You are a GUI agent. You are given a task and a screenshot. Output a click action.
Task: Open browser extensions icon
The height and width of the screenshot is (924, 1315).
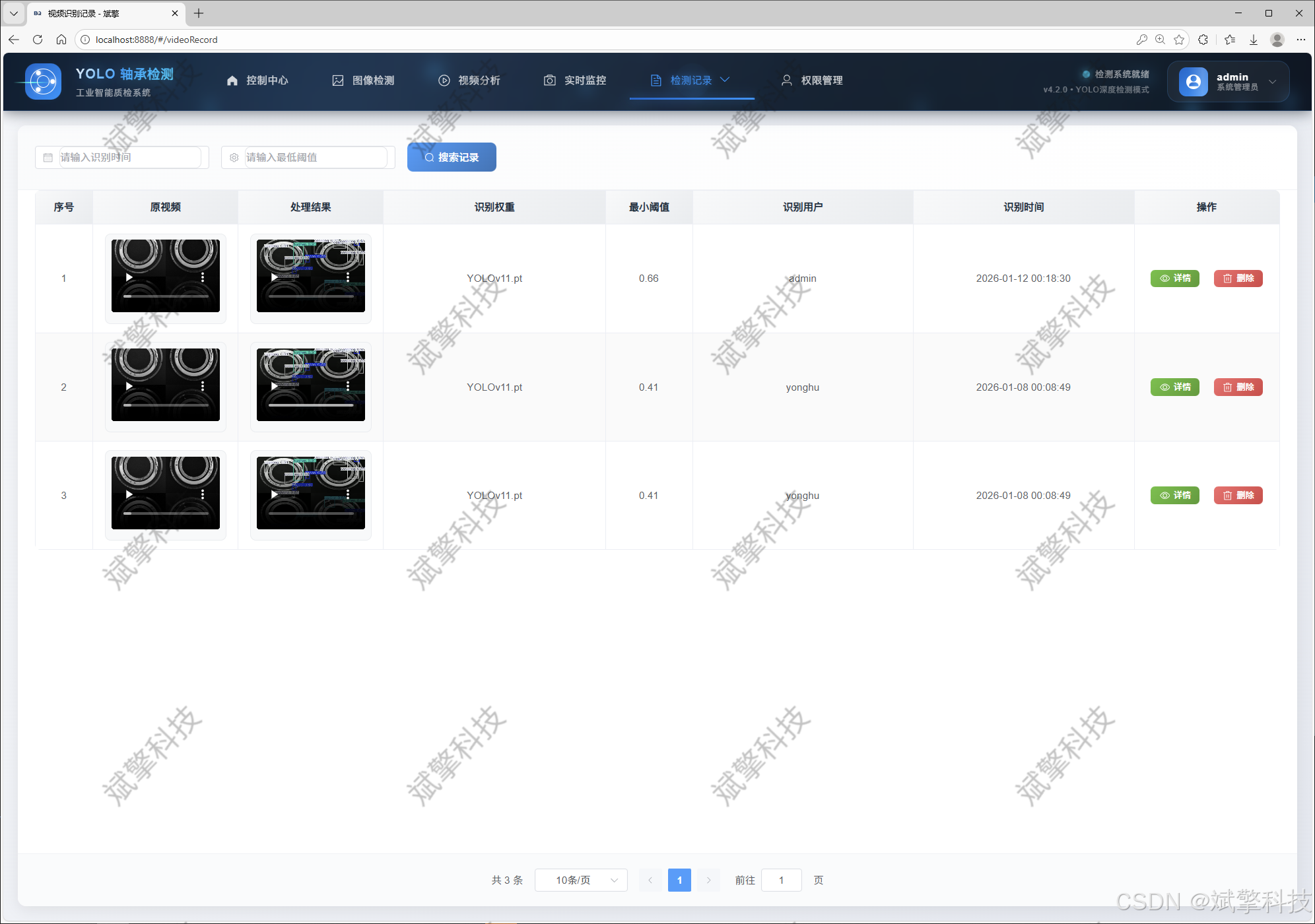click(x=1203, y=40)
